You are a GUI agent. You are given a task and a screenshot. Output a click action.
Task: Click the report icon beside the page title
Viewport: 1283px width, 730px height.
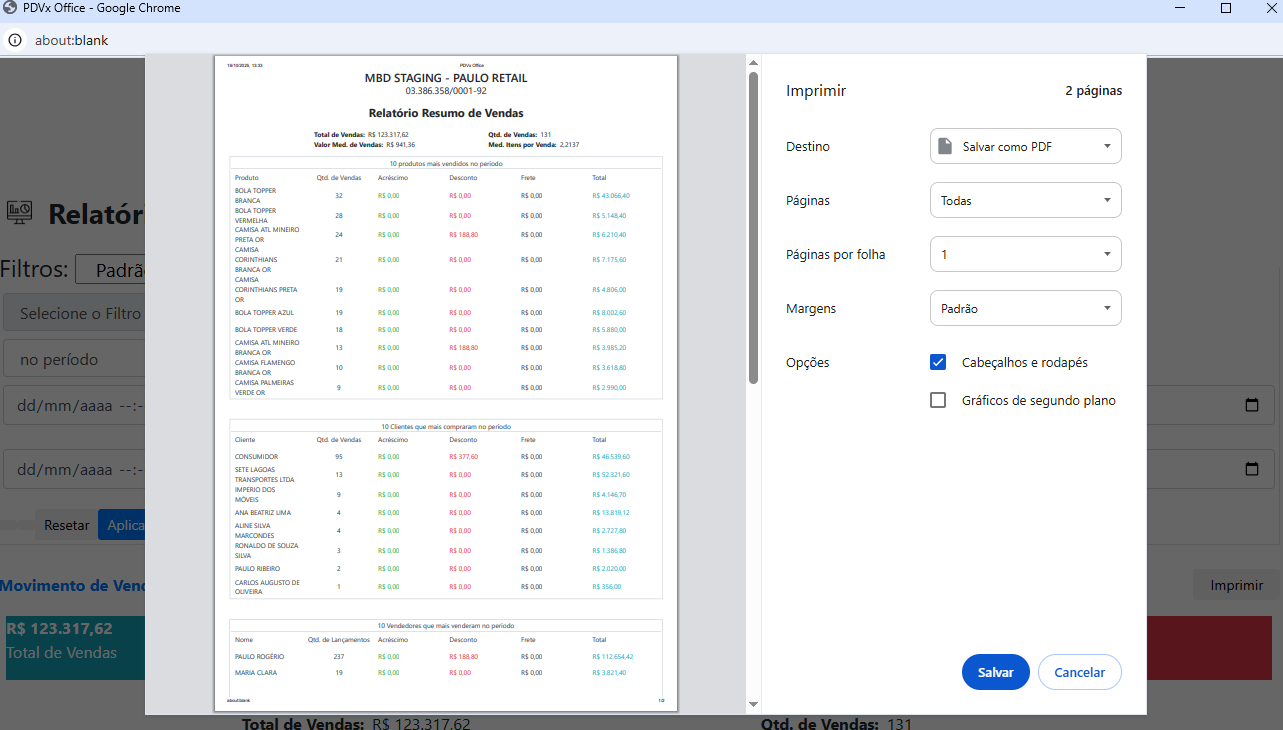[19, 212]
